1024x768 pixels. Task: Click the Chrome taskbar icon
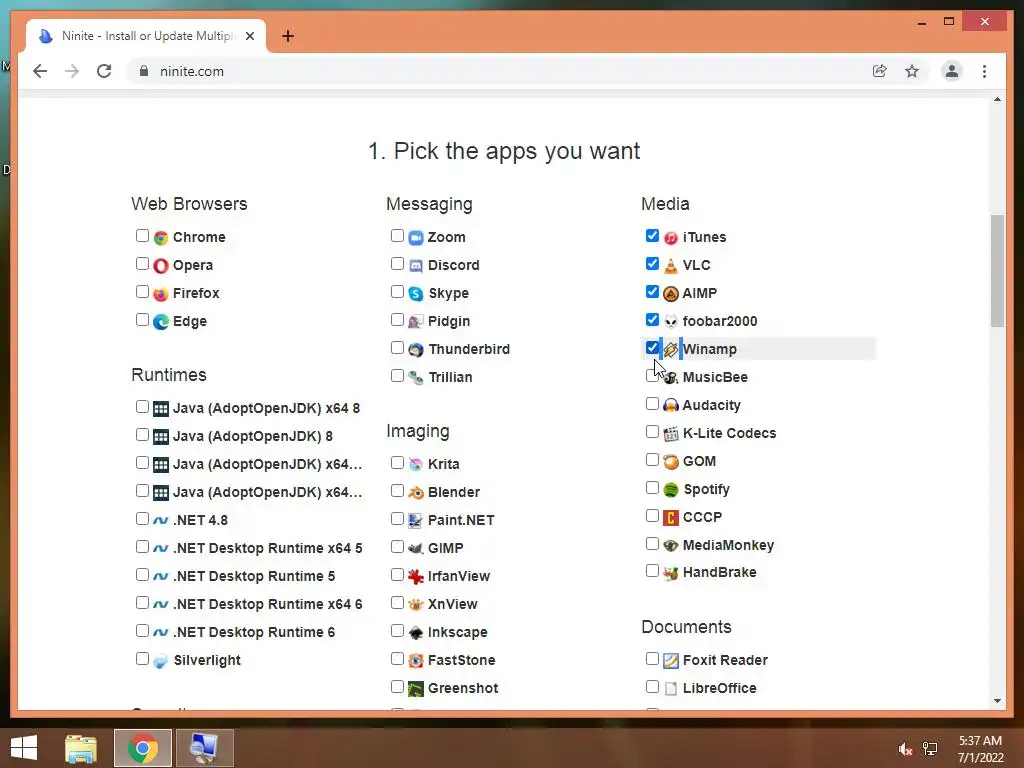pyautogui.click(x=142, y=748)
